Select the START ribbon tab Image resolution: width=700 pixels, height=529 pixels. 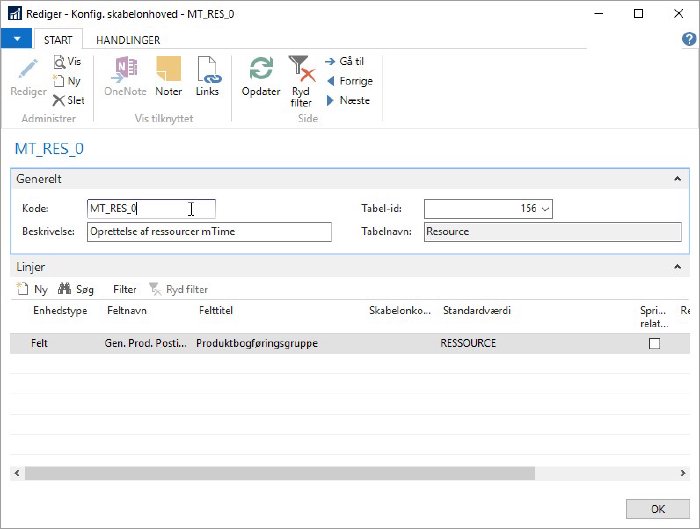(58, 40)
